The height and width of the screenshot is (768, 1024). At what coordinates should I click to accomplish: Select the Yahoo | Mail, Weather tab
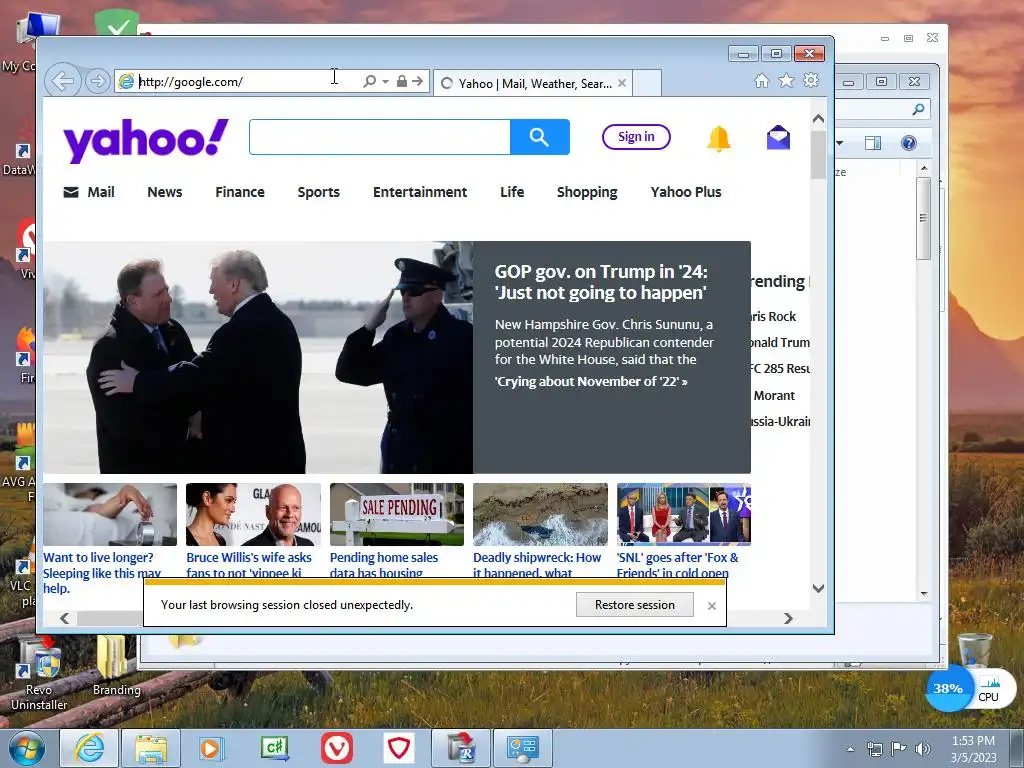pos(533,83)
